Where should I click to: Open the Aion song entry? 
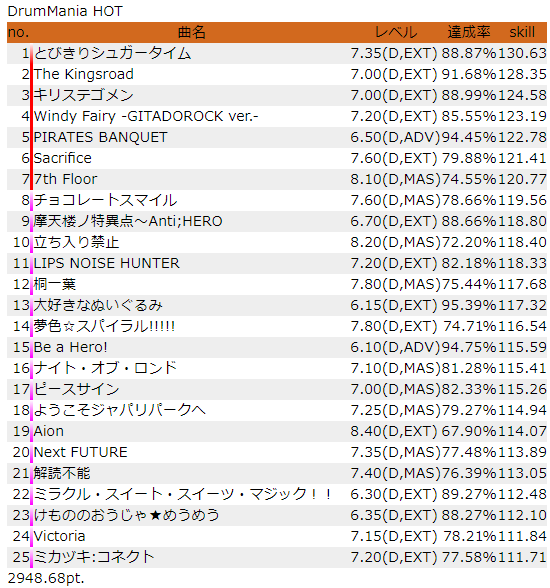point(49,431)
